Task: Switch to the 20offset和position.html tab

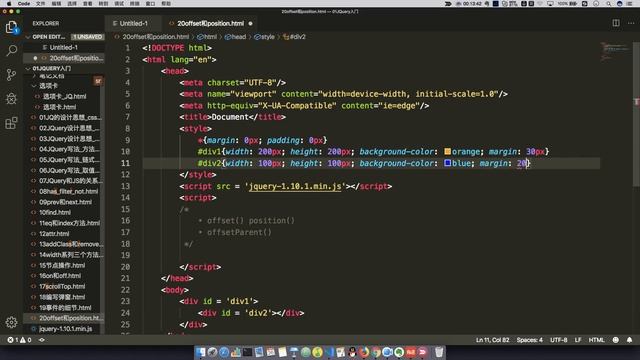Action: coord(210,24)
